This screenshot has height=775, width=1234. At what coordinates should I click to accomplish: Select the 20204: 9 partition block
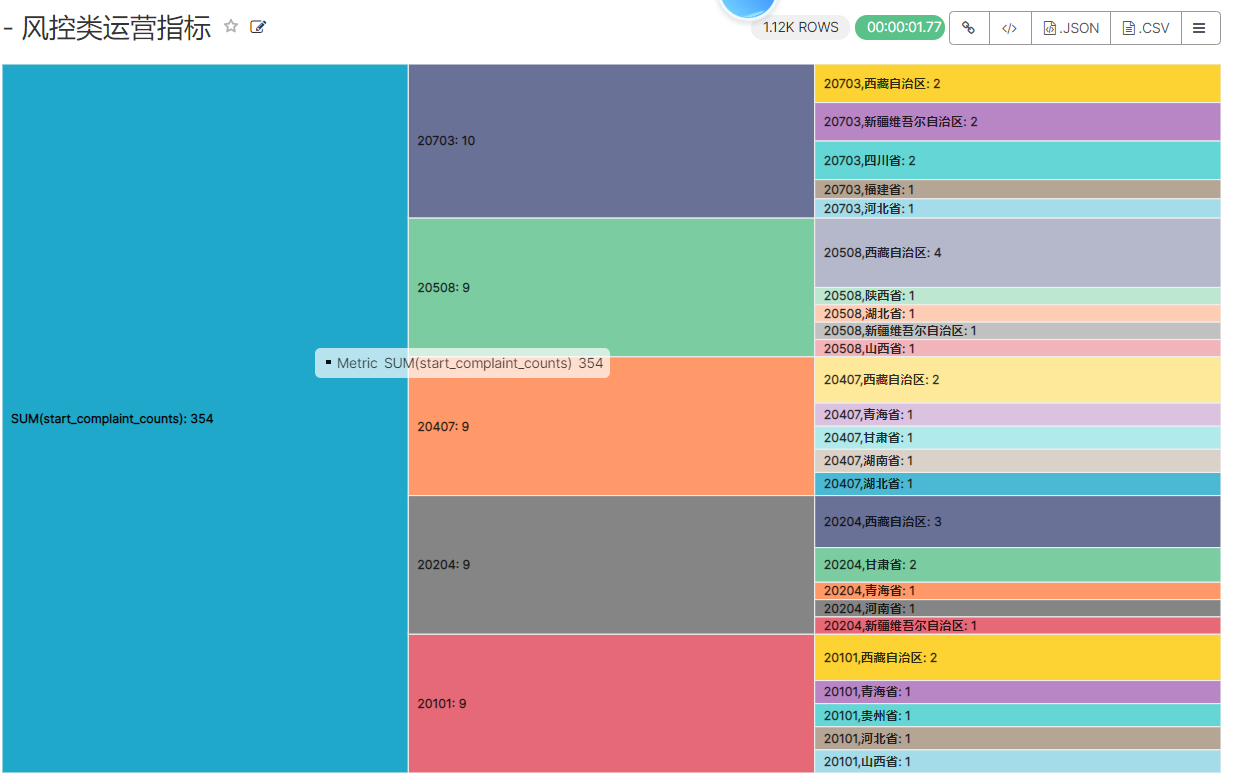tap(611, 565)
